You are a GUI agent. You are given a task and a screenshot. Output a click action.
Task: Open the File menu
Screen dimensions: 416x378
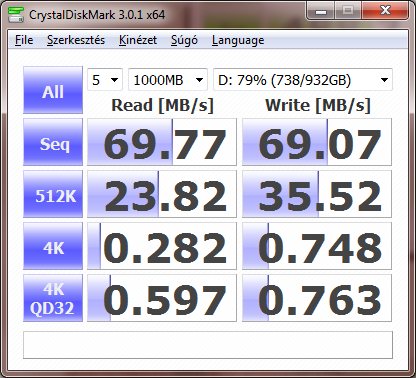click(x=24, y=40)
